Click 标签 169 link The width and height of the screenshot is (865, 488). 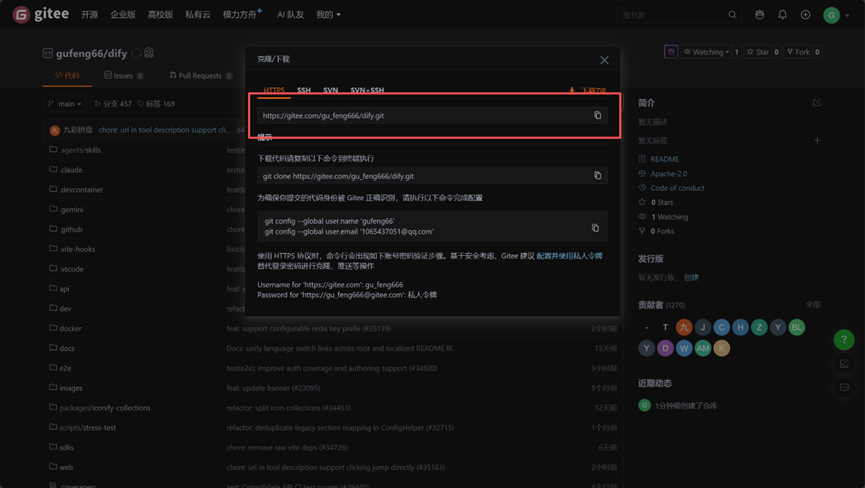pyautogui.click(x=156, y=104)
